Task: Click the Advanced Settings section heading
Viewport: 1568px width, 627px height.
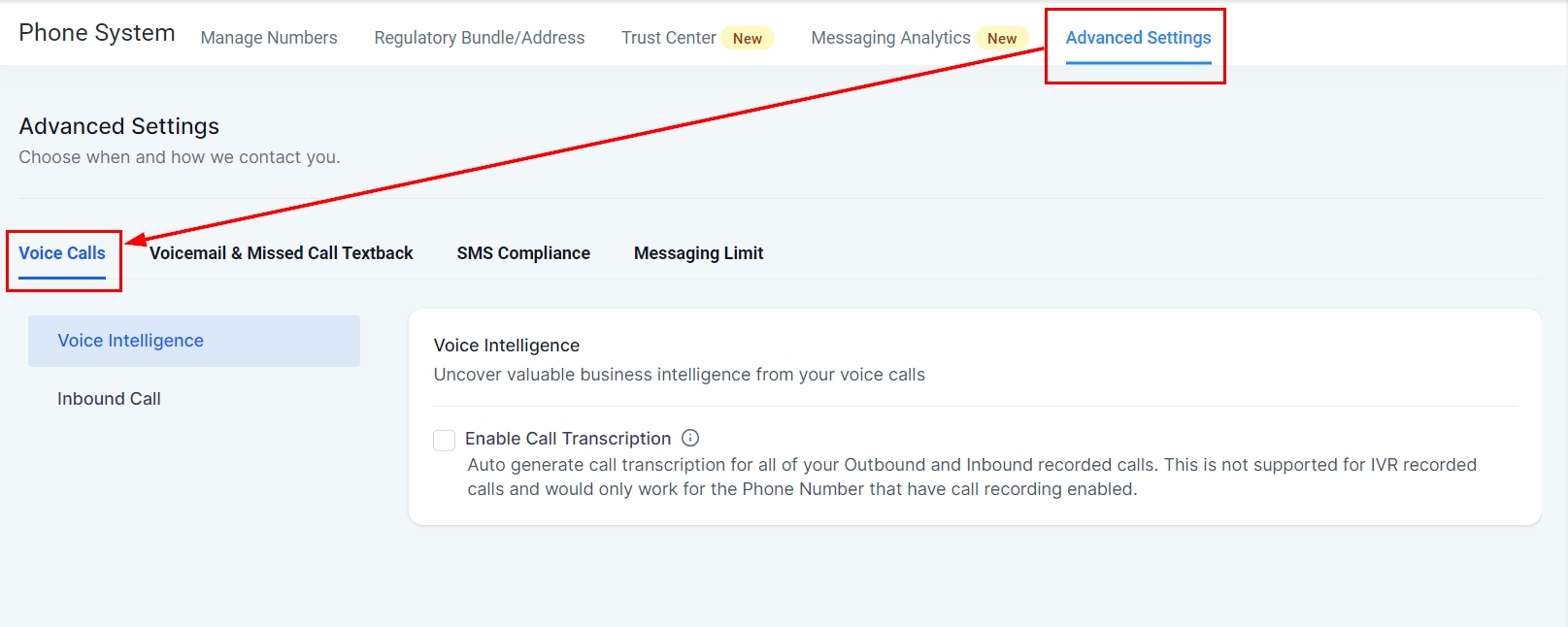Action: tap(119, 126)
